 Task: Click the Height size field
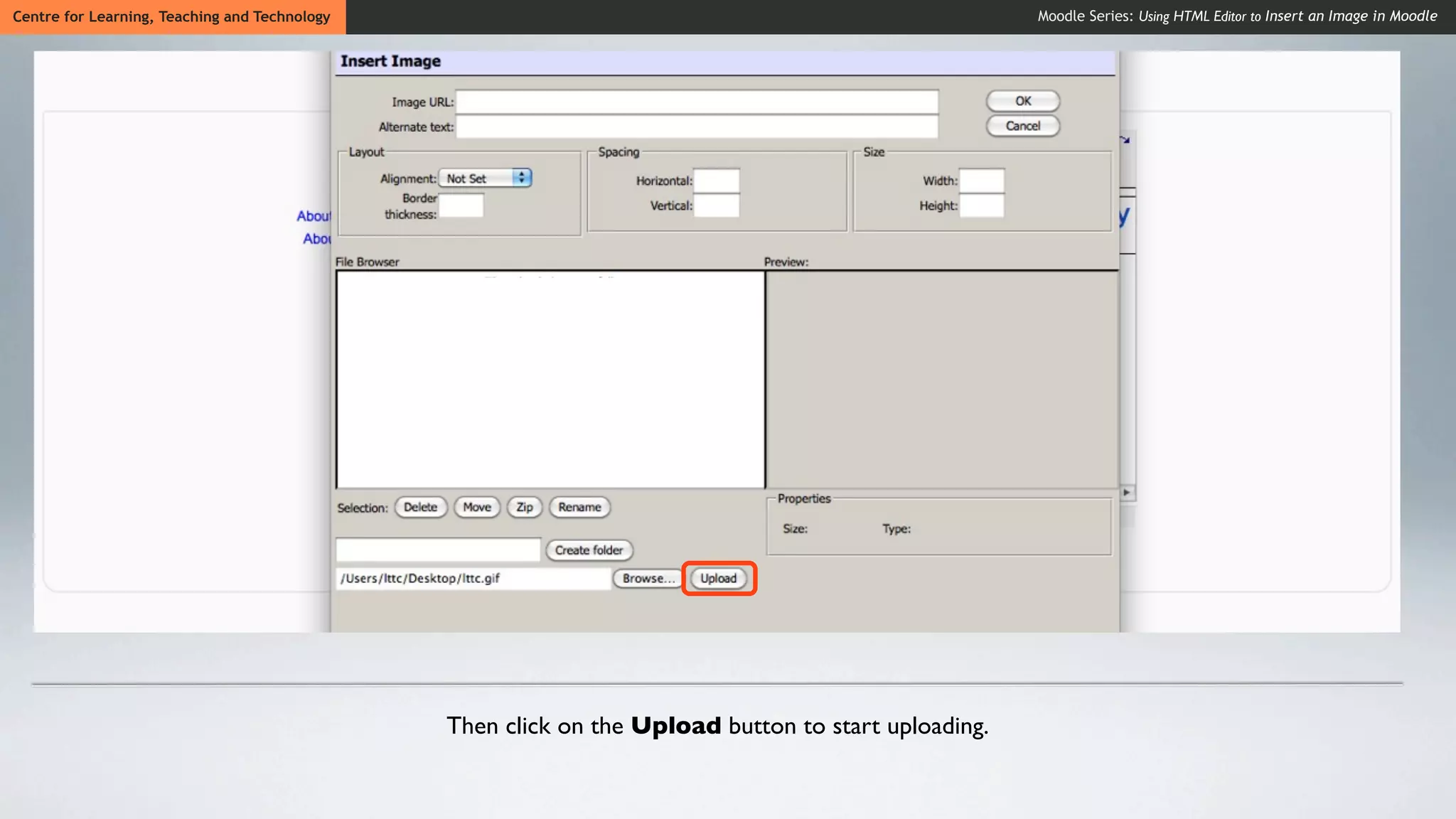(x=982, y=205)
